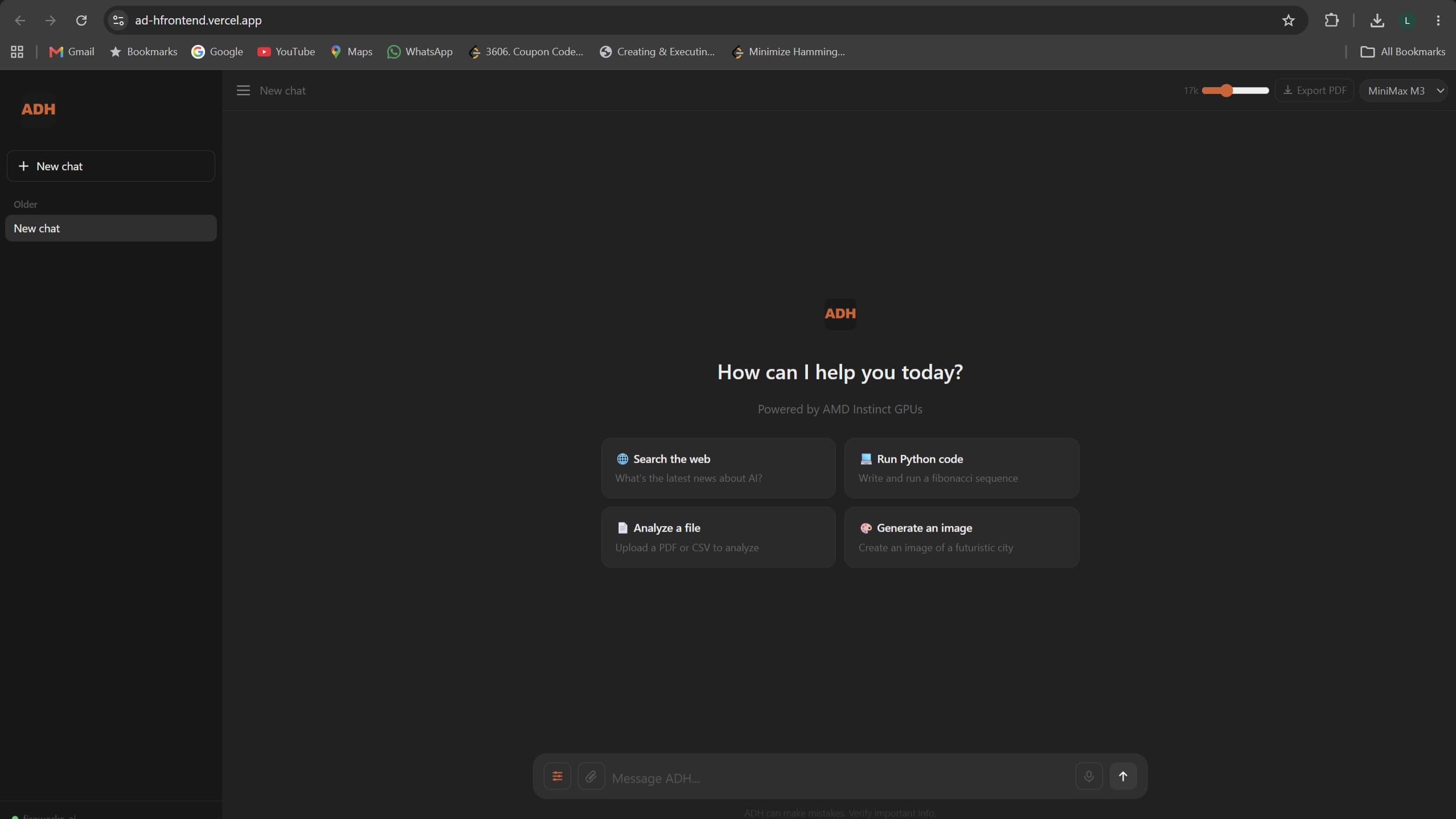Click the address bar URL ad-hfrontend.vercel.app
The height and width of the screenshot is (819, 1456).
(x=198, y=21)
